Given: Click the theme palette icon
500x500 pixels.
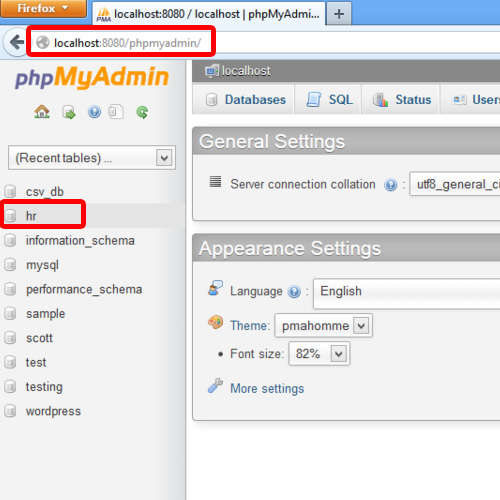Looking at the screenshot, I should click(x=215, y=322).
